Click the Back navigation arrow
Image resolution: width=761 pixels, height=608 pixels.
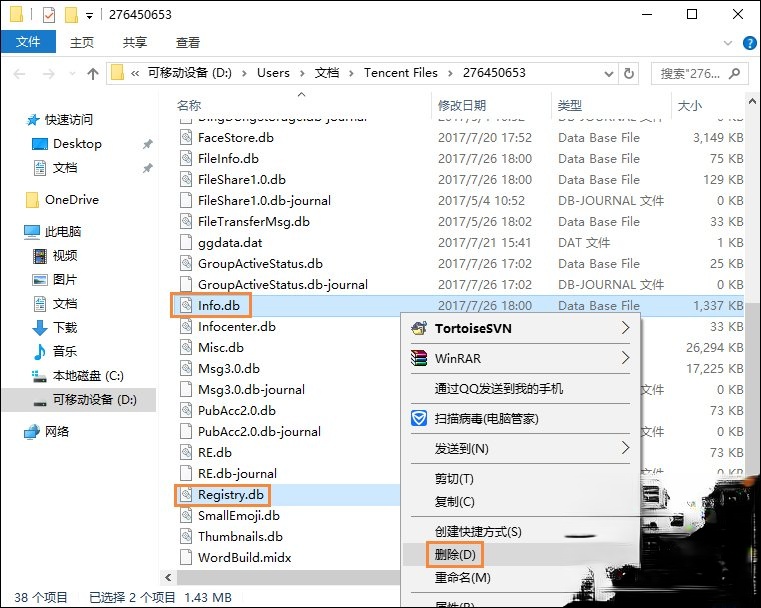[19, 74]
